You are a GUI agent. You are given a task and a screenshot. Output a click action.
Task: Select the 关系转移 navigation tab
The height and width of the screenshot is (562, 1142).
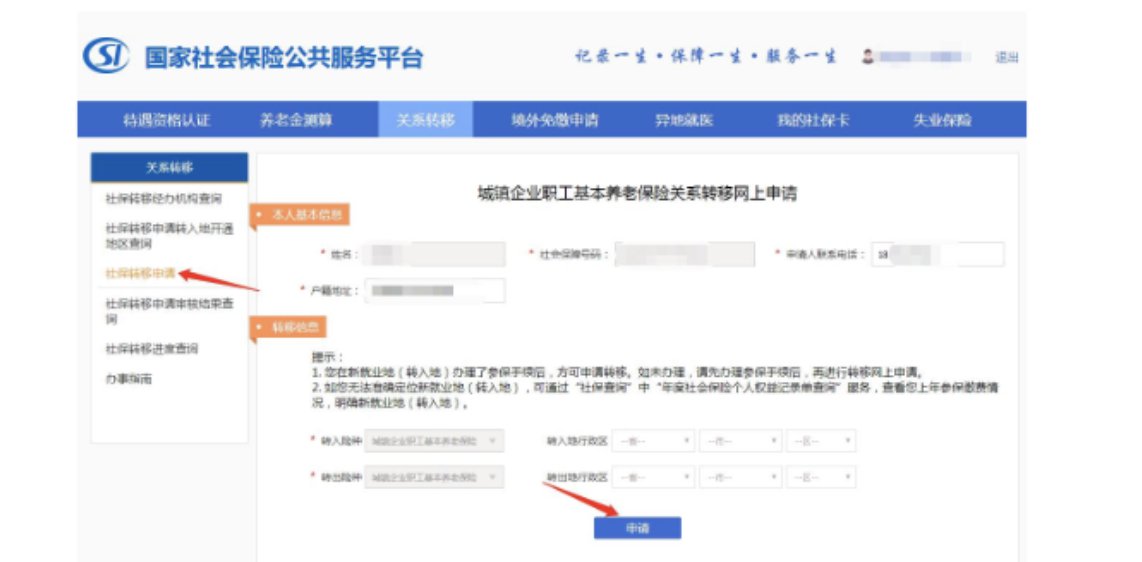tap(425, 119)
